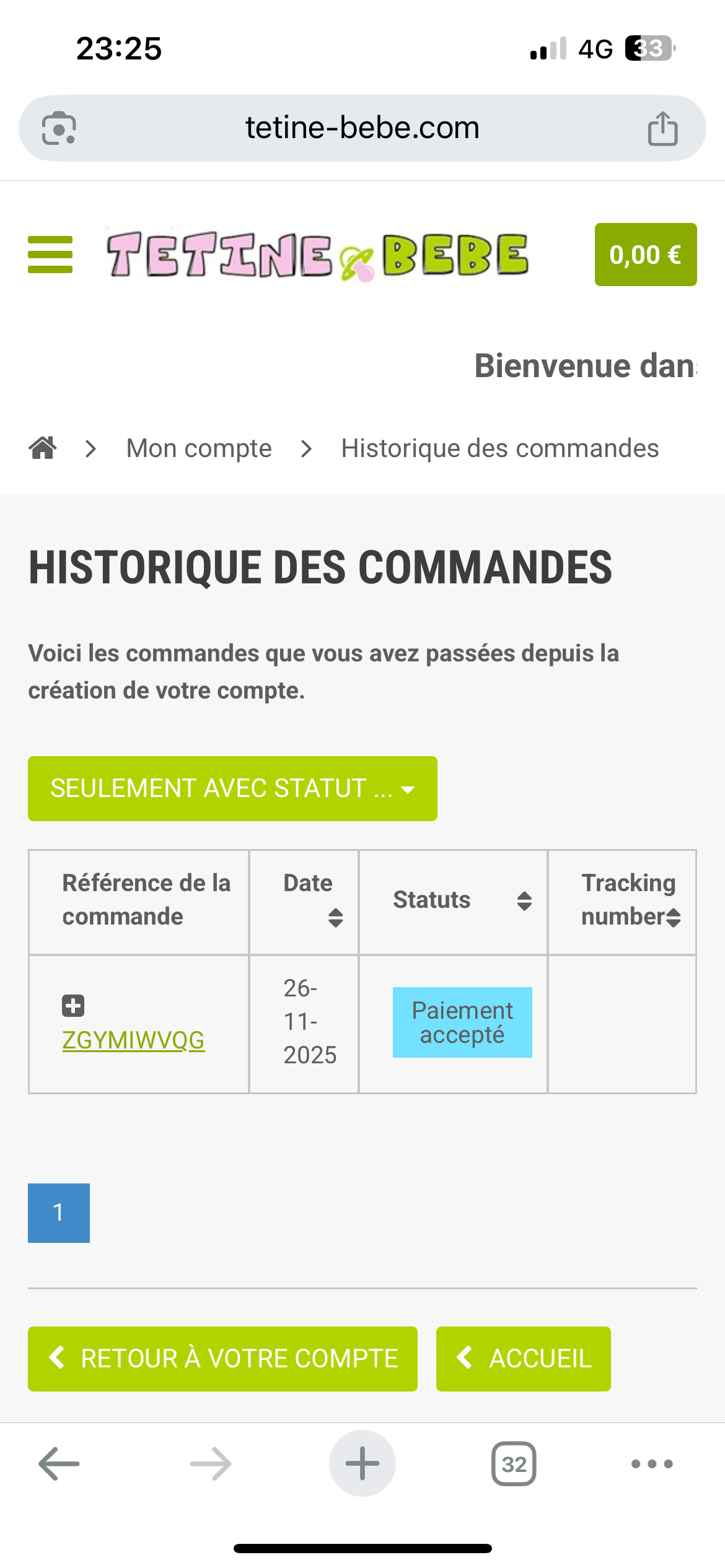Tap the tetine-bebe.com address bar
The height and width of the screenshot is (1568, 725).
(362, 128)
